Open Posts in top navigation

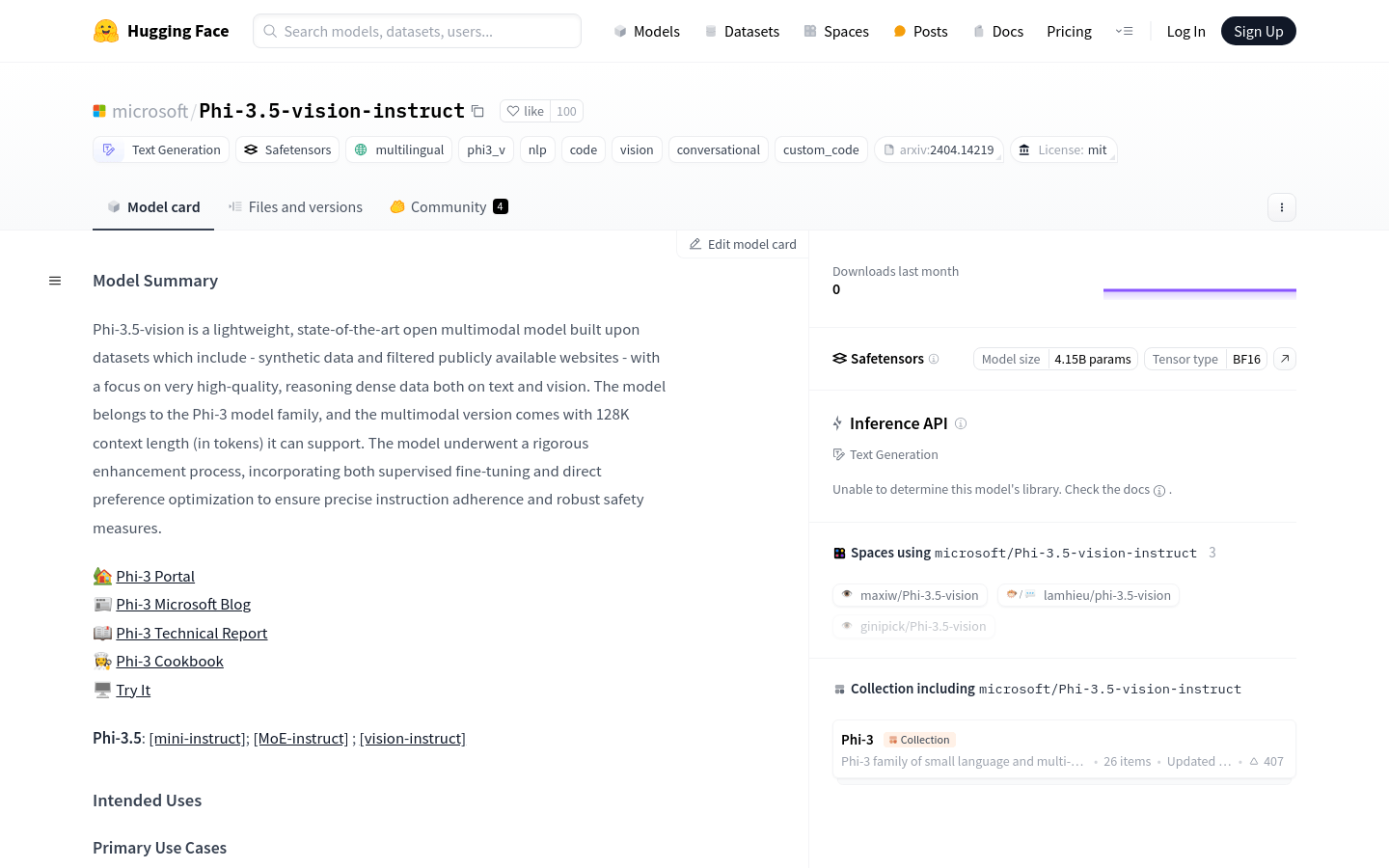click(920, 31)
